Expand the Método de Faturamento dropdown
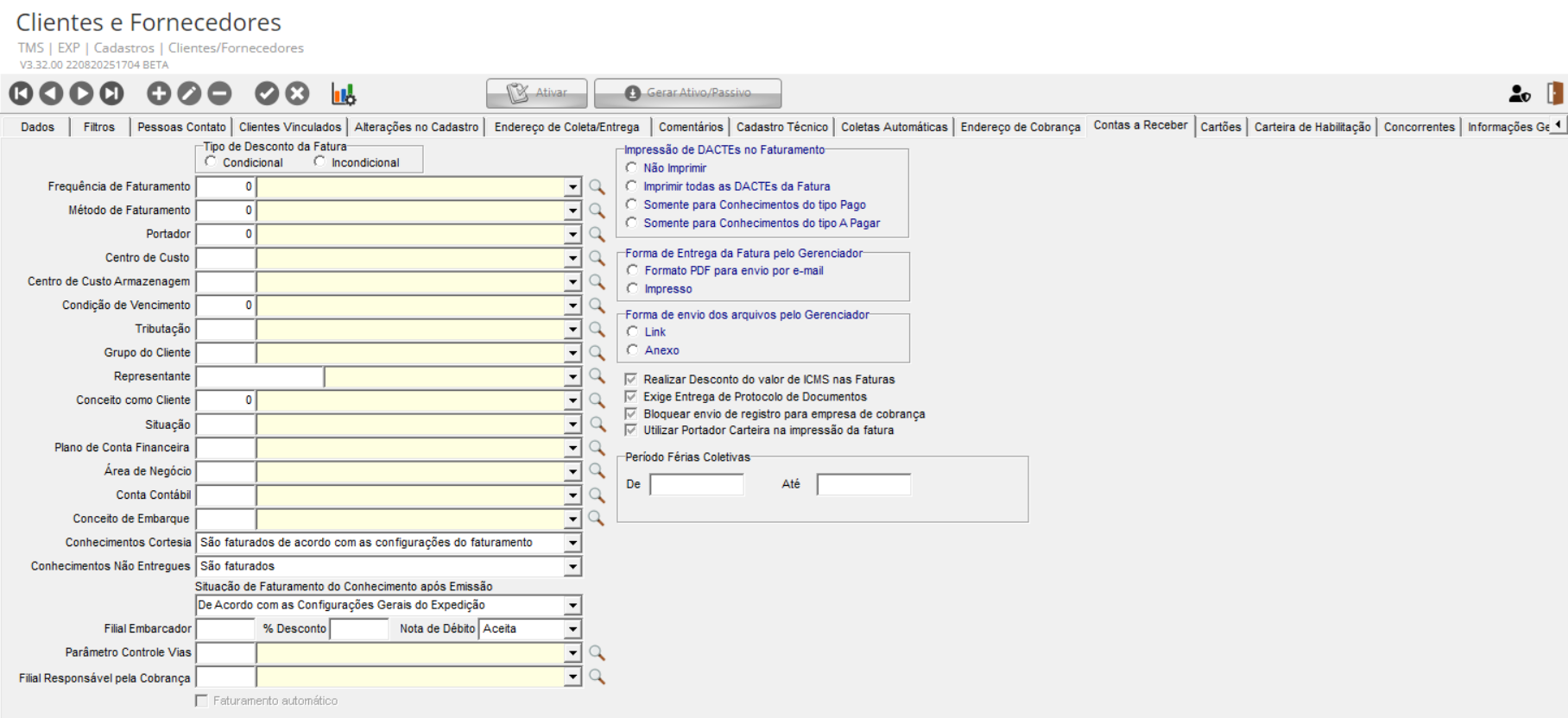The width and height of the screenshot is (1568, 718). point(572,211)
